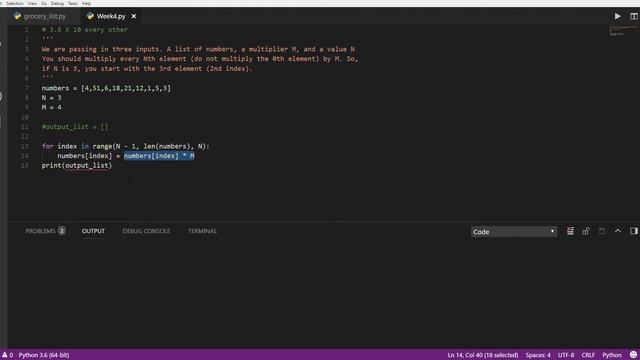
Task: Open the Selection menu
Action: coord(14,3)
